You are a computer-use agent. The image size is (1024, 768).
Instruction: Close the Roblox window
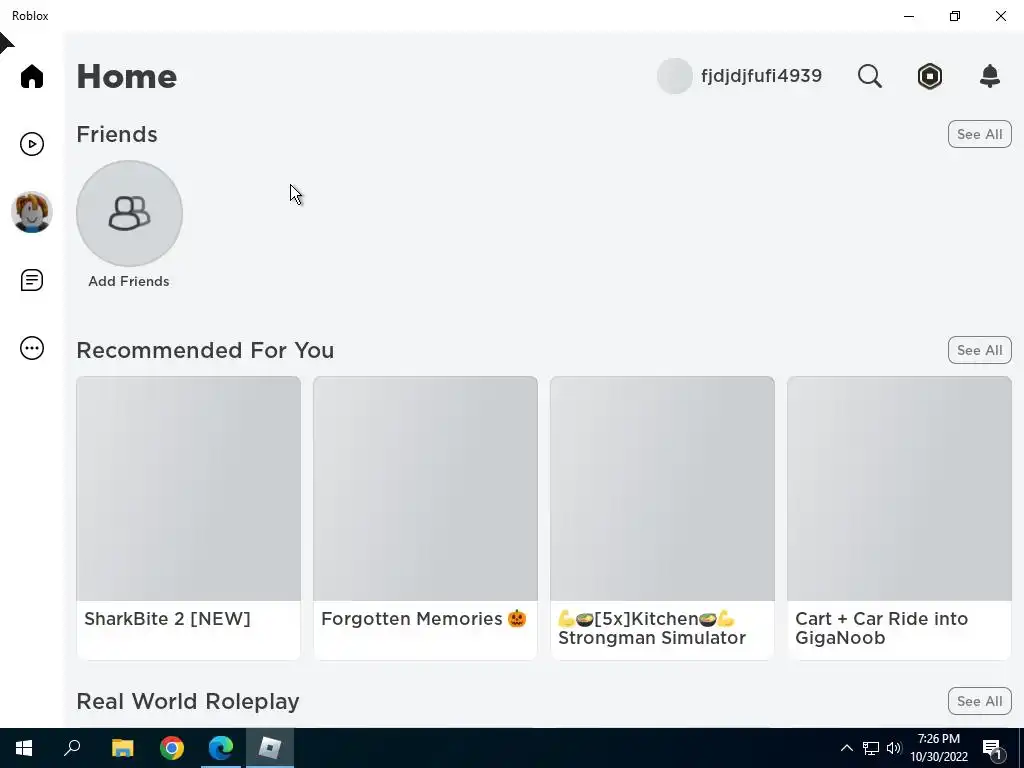click(1000, 16)
